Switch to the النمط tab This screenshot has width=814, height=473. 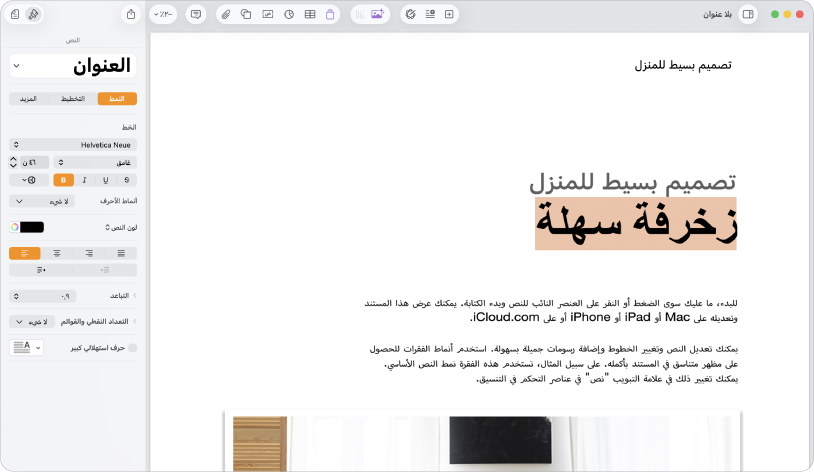point(117,99)
